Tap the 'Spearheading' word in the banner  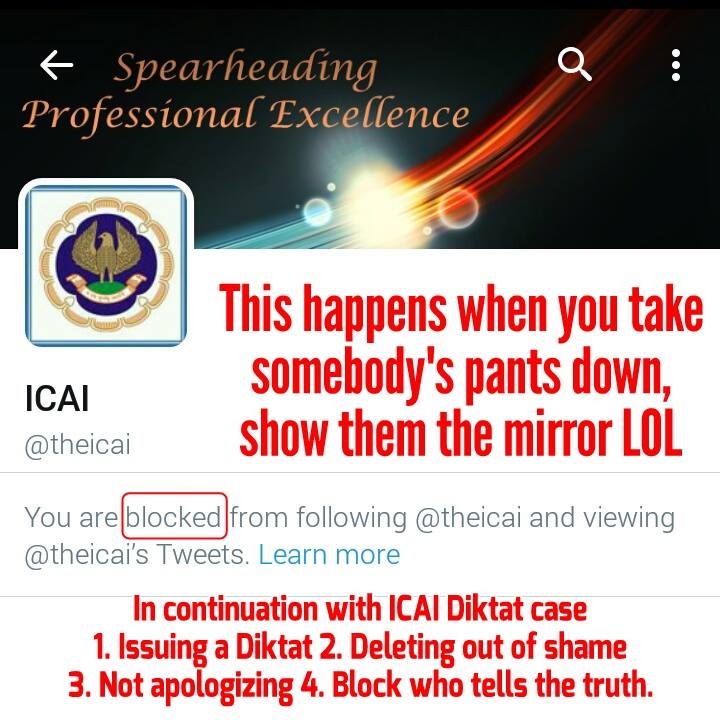pos(246,68)
